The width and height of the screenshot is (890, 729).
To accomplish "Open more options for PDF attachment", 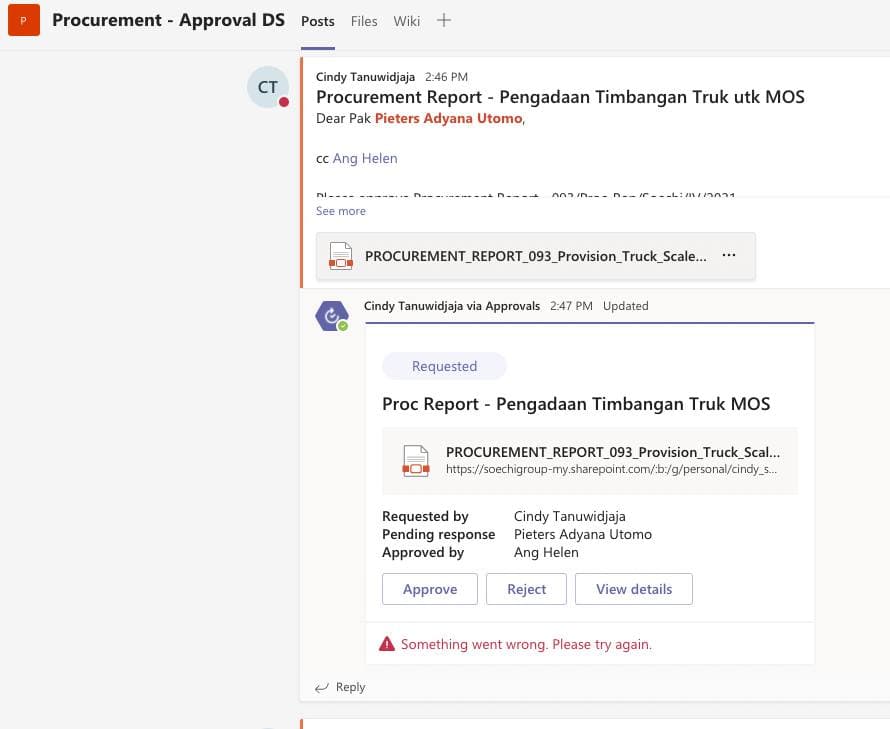I will 729,255.
